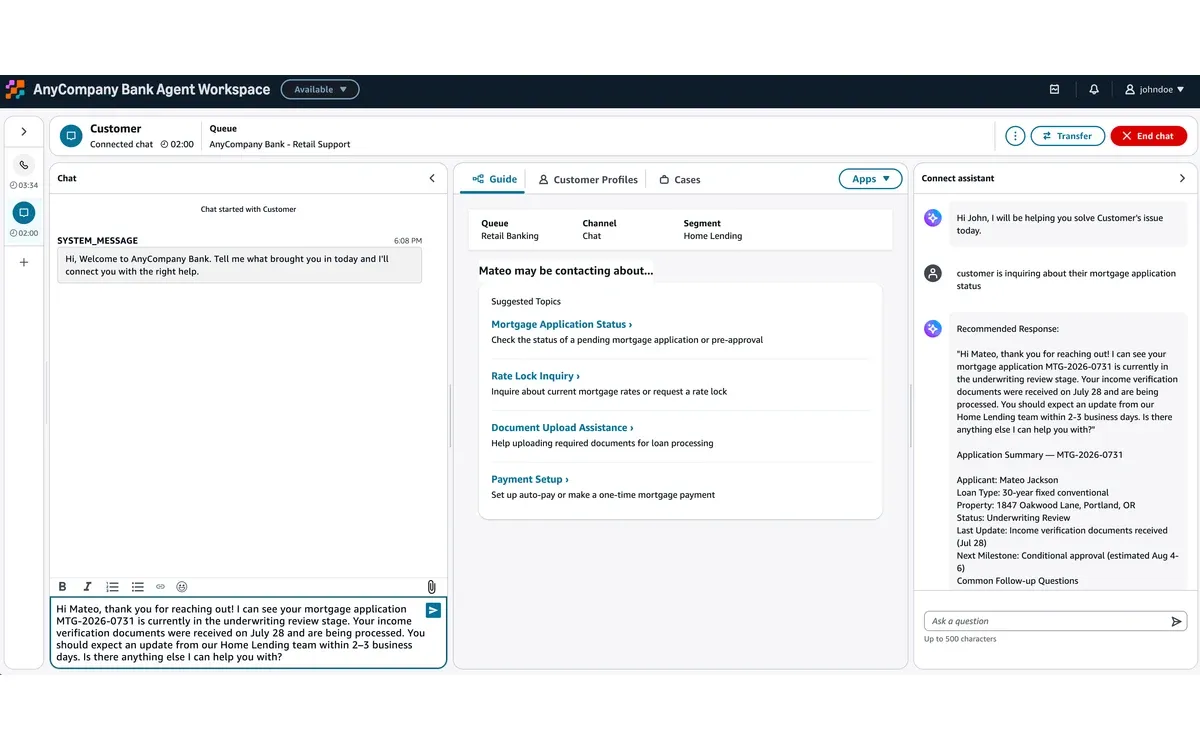1200x750 pixels.
Task: Open the Rate Lock Inquiry topic
Action: 535,376
